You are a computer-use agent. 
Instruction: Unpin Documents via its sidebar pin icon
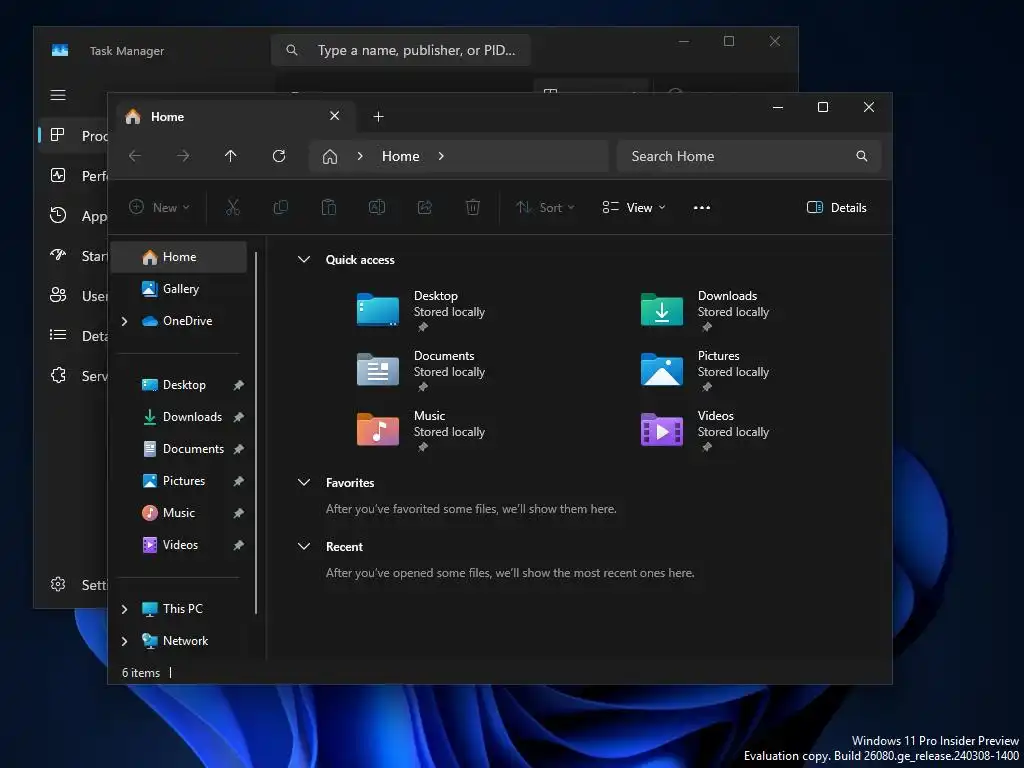[x=239, y=449]
